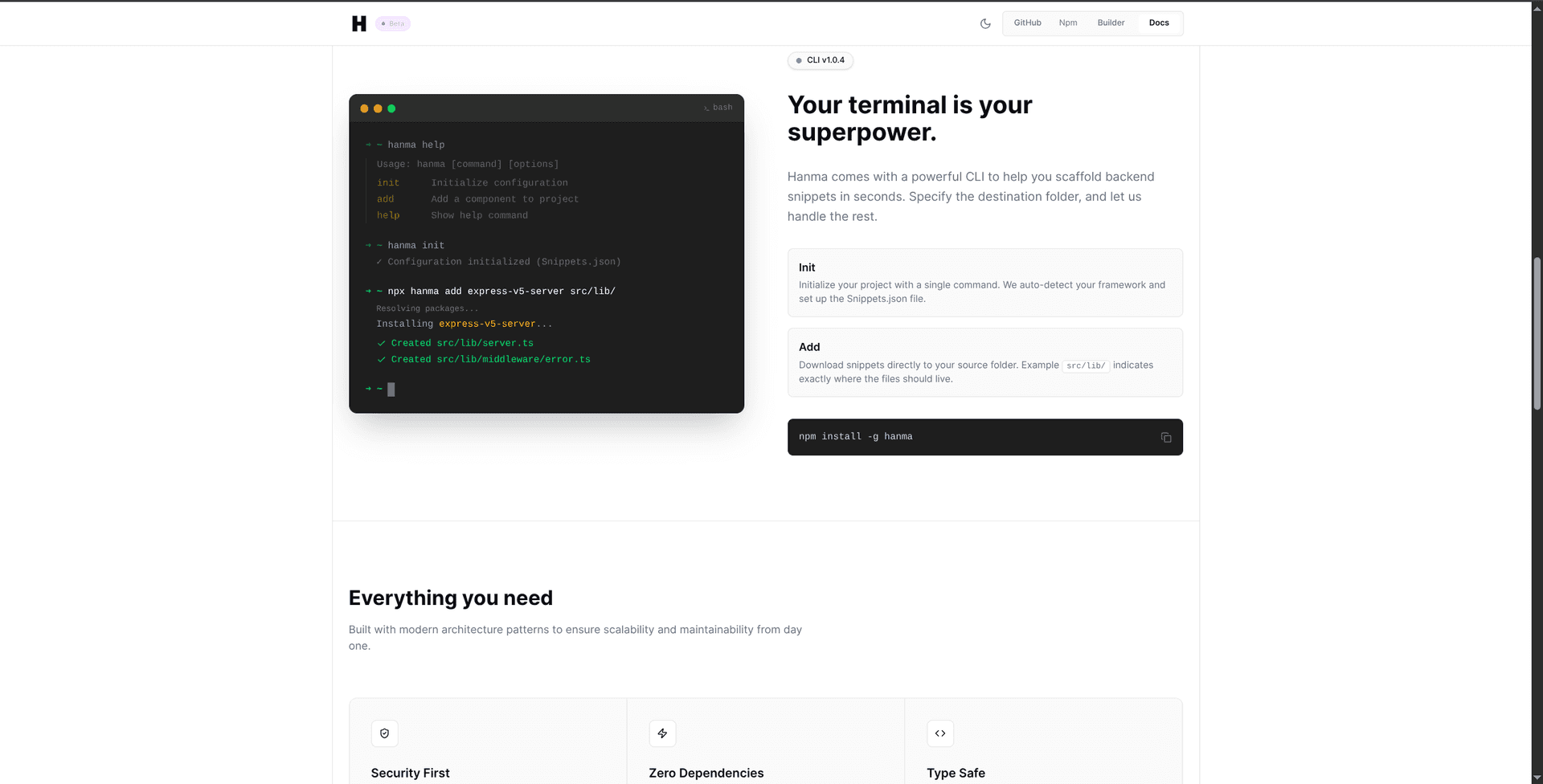Click 'Resolving packages...' terminal line
The image size is (1543, 784).
click(x=427, y=308)
